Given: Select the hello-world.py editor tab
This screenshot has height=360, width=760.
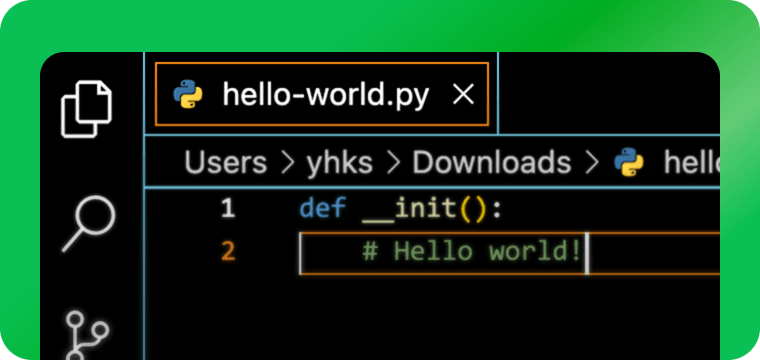Looking at the screenshot, I should click(x=322, y=94).
